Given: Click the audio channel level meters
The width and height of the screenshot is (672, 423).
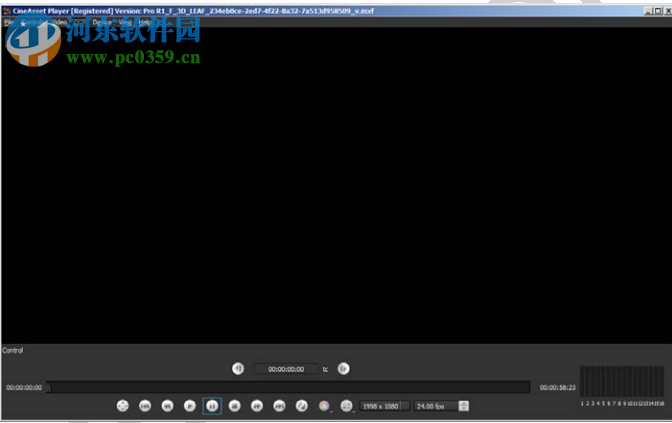Looking at the screenshot, I should [622, 381].
